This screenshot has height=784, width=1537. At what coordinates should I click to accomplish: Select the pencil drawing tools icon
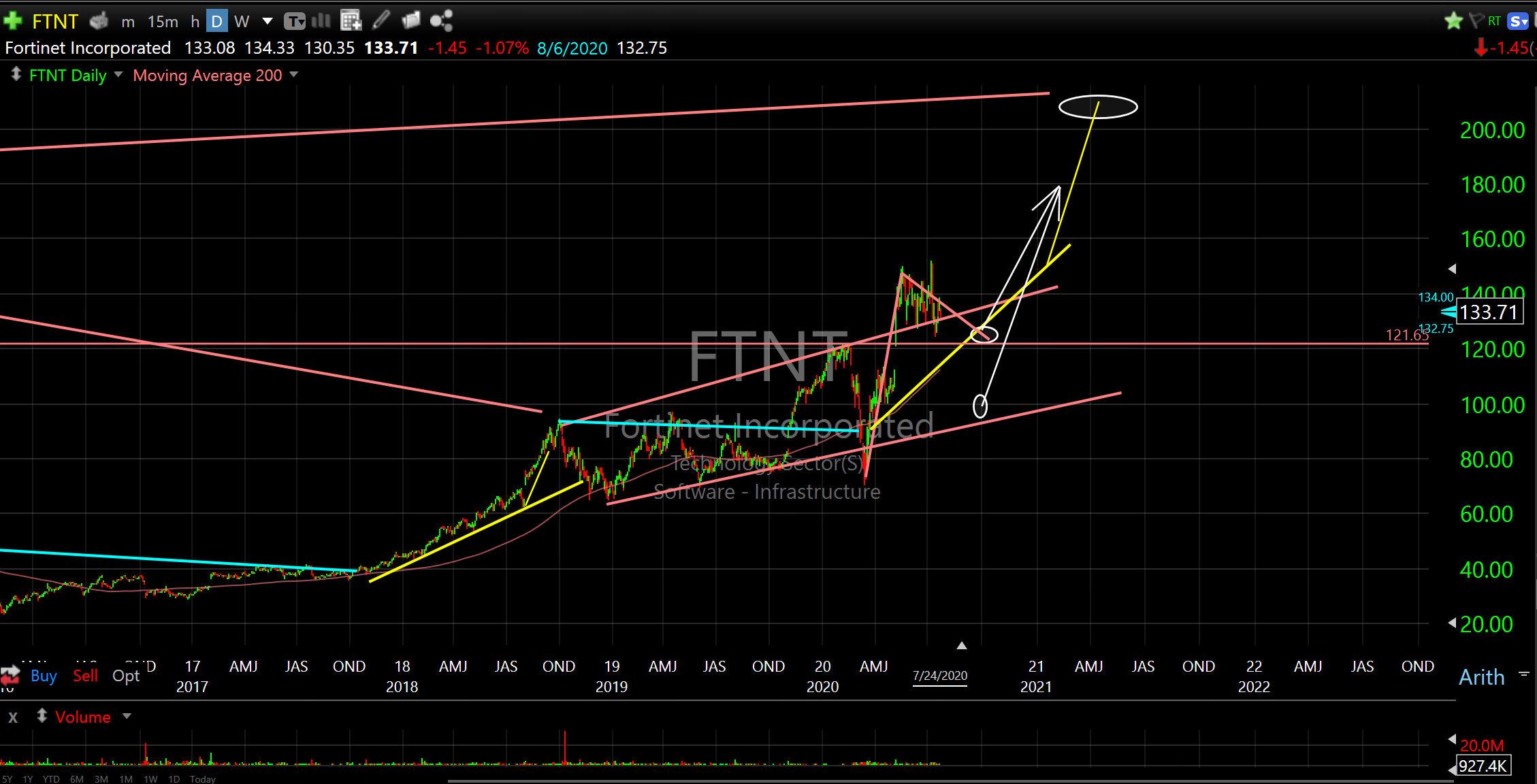[x=381, y=21]
